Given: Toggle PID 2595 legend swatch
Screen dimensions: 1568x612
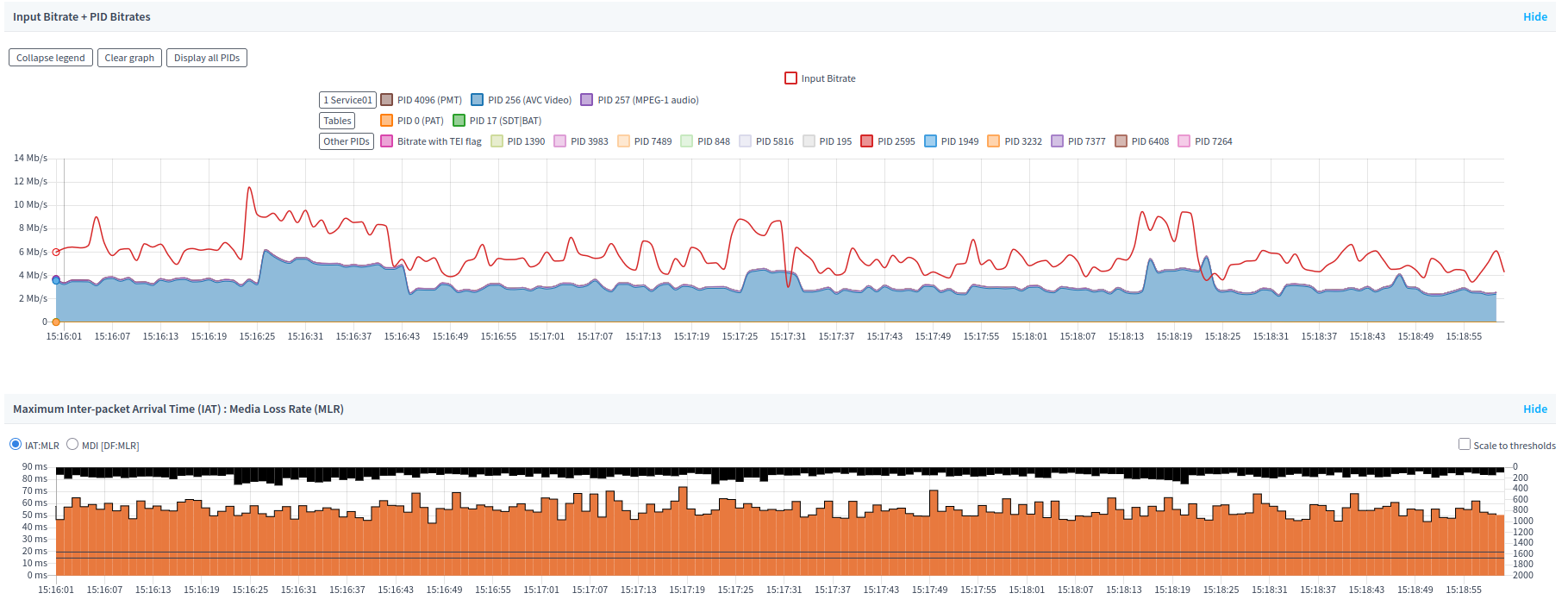Looking at the screenshot, I should (867, 141).
